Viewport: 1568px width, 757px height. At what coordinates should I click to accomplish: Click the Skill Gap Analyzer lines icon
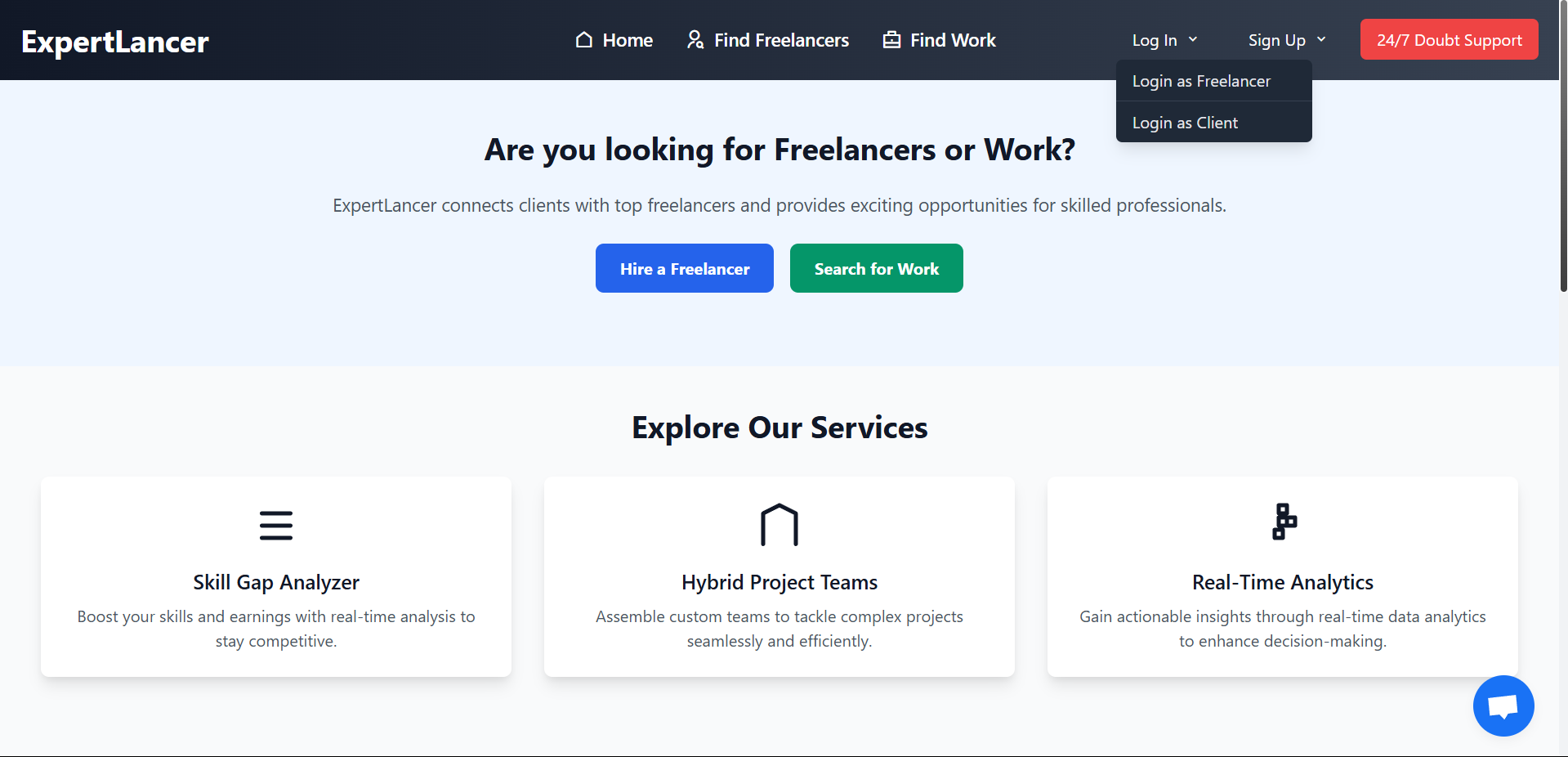[x=276, y=525]
